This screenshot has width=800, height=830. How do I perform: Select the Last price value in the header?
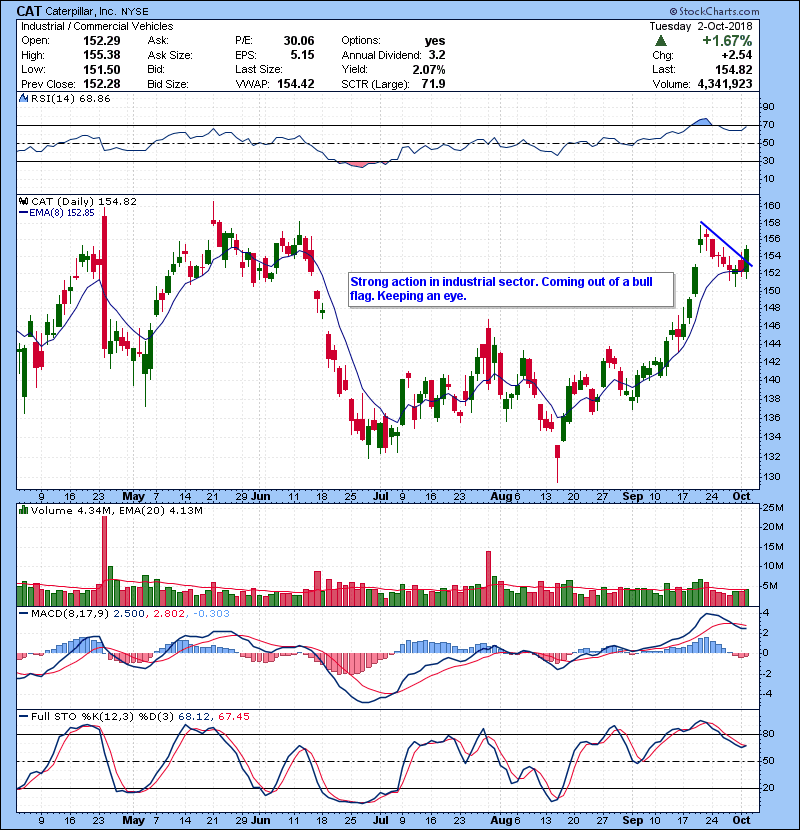(733, 69)
